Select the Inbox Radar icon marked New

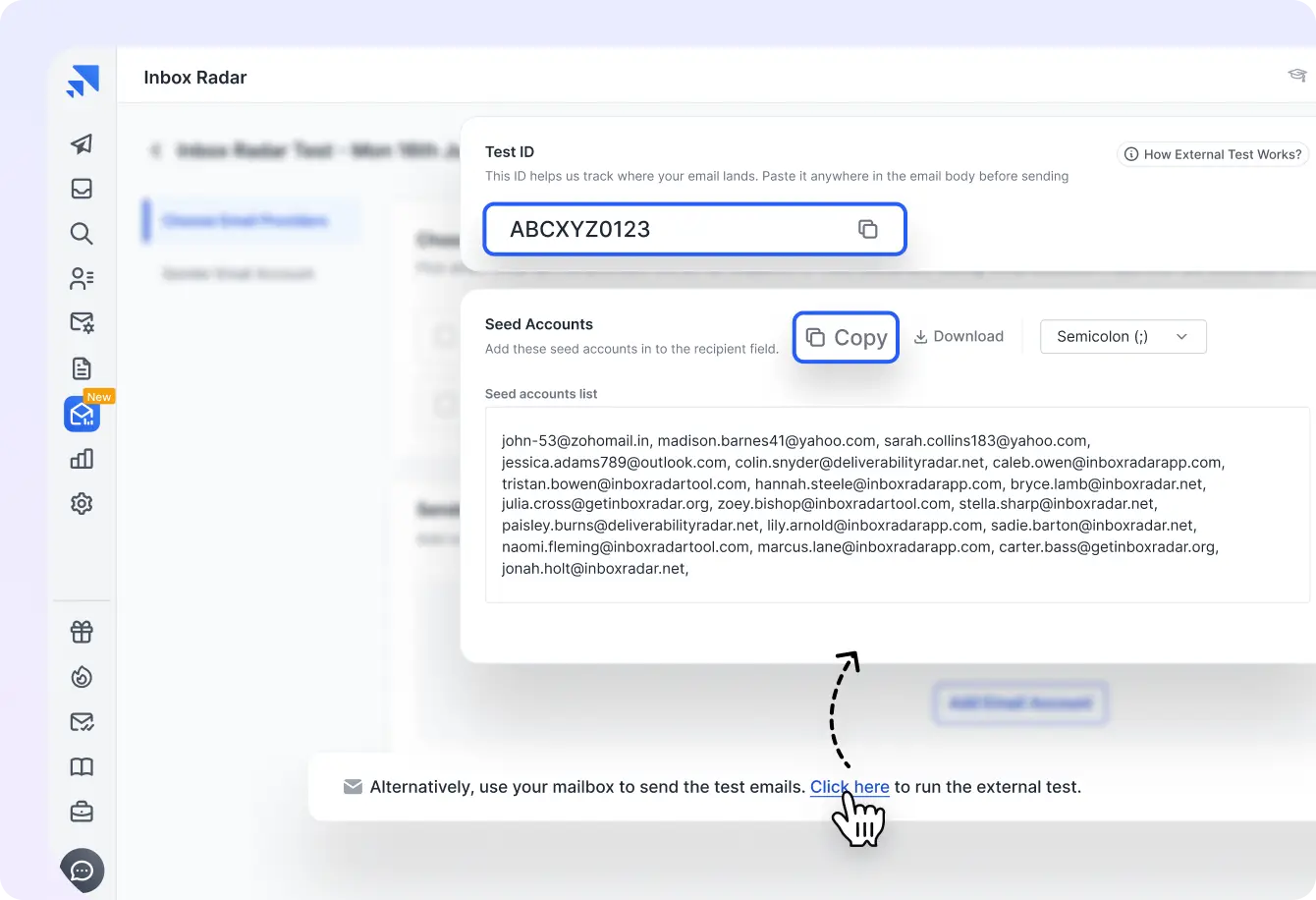pos(82,414)
